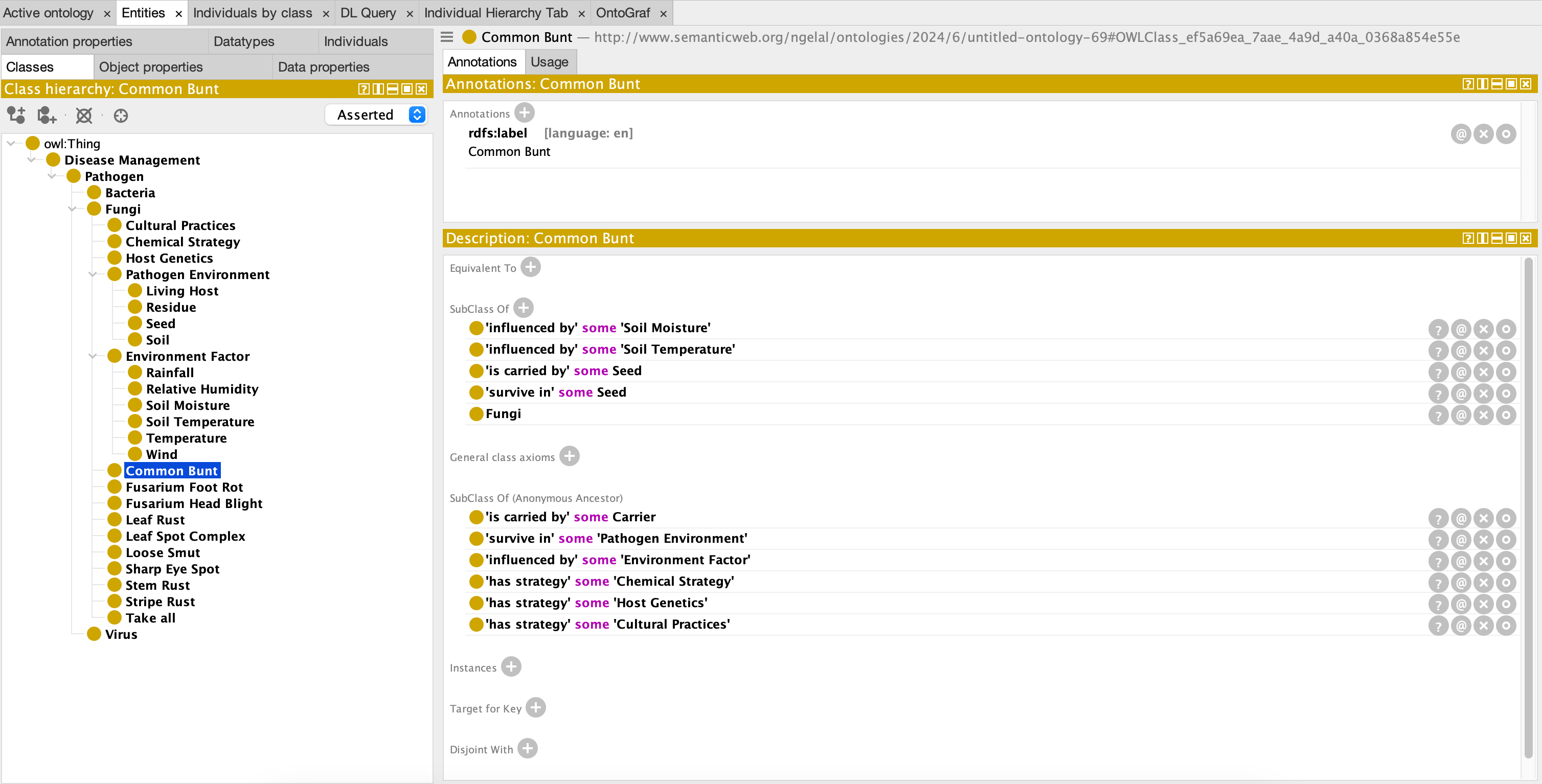Close the OntoGraf tab
The height and width of the screenshot is (784, 1542).
point(663,13)
